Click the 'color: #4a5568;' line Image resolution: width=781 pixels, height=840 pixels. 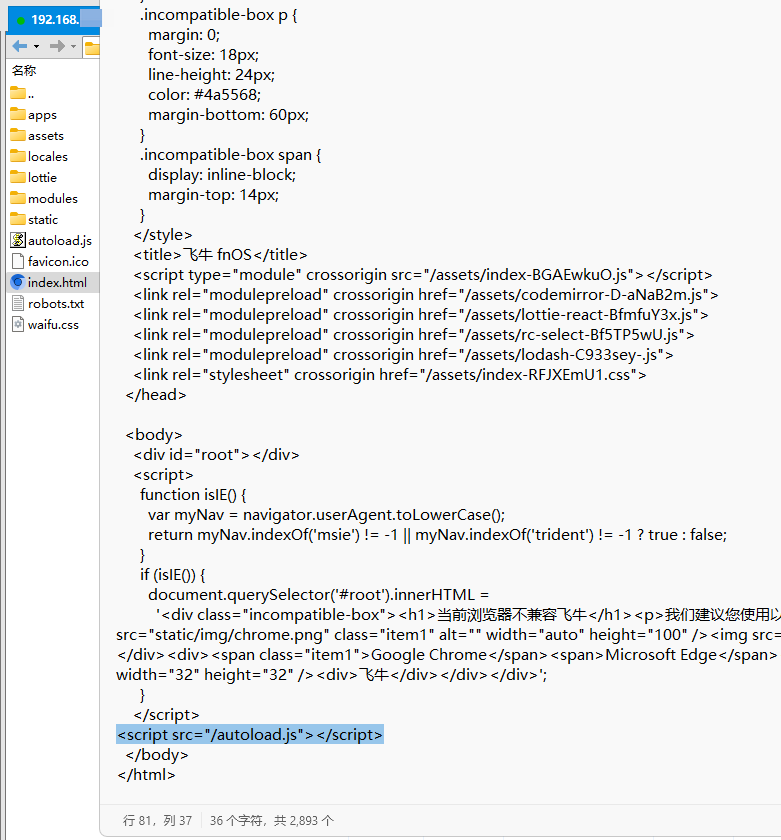205,95
